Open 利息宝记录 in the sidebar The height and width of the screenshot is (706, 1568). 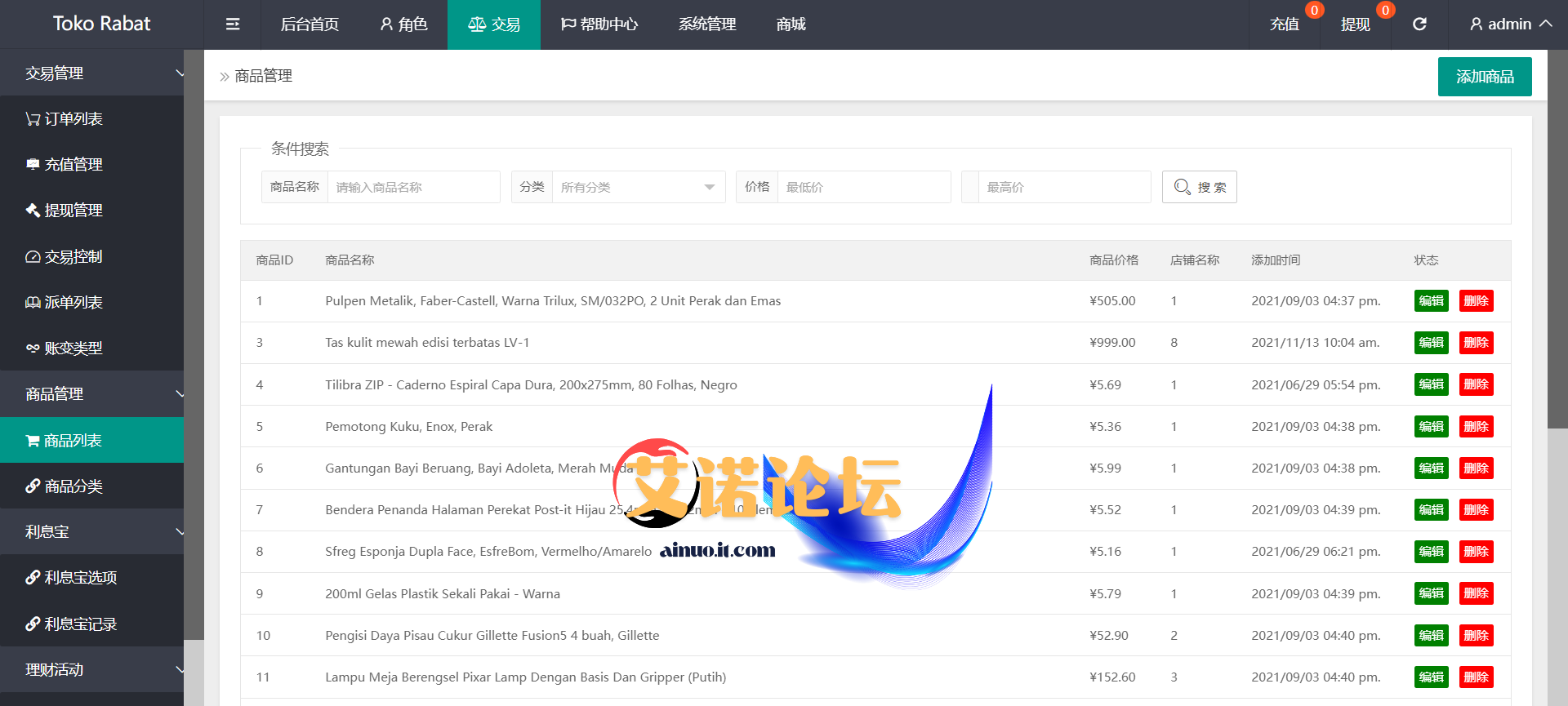91,624
